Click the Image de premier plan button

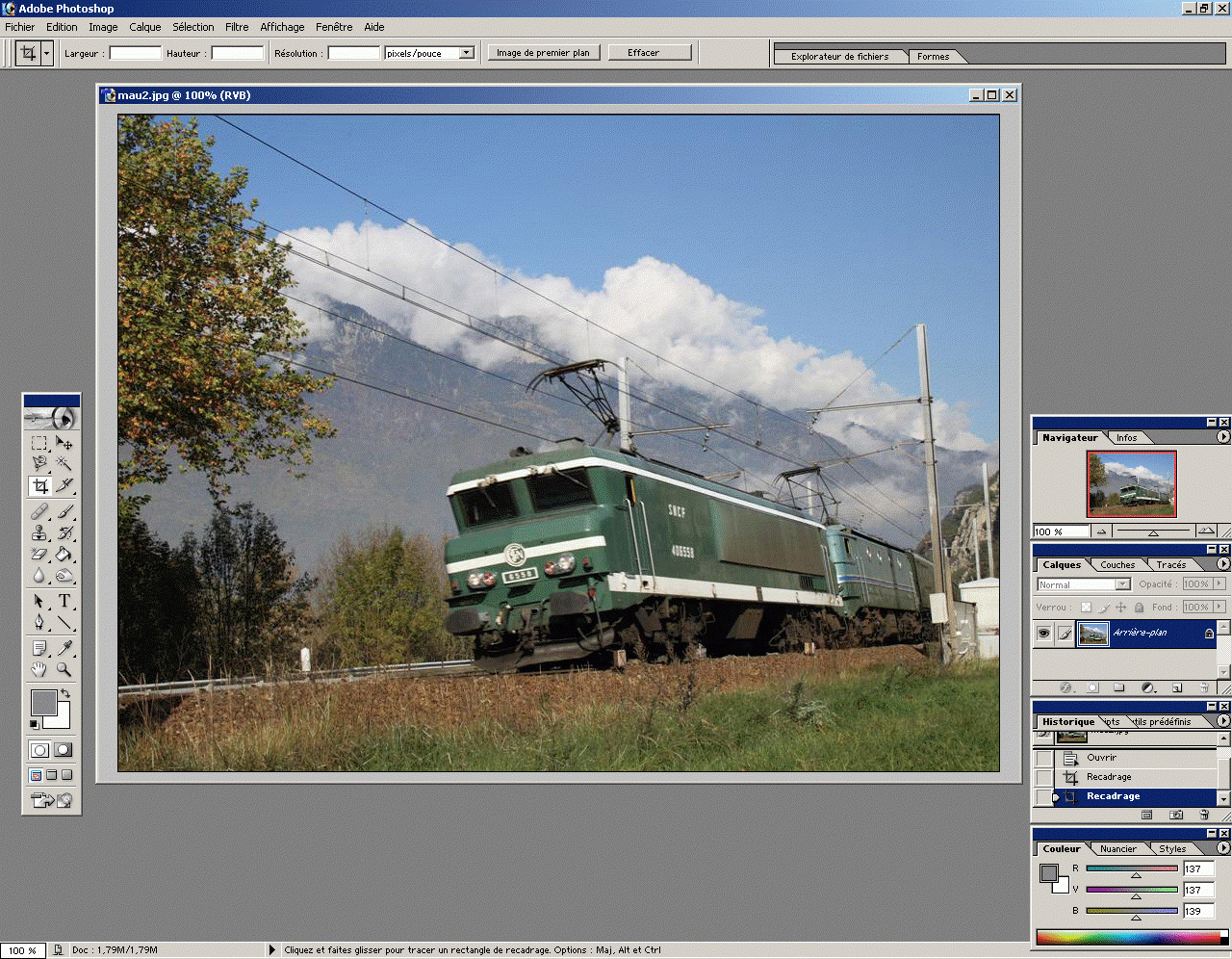[x=543, y=53]
